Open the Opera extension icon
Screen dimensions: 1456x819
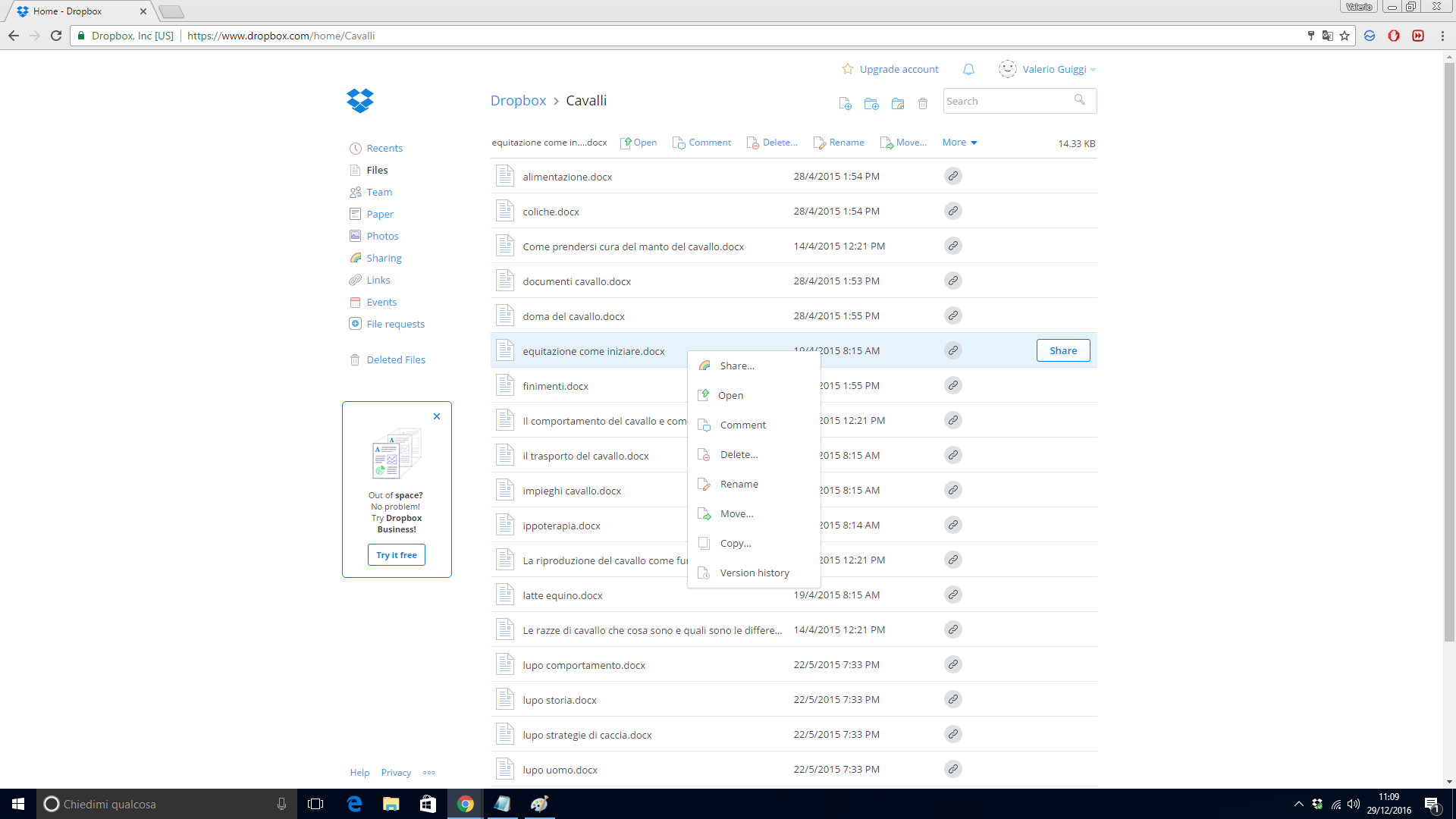tap(1394, 36)
